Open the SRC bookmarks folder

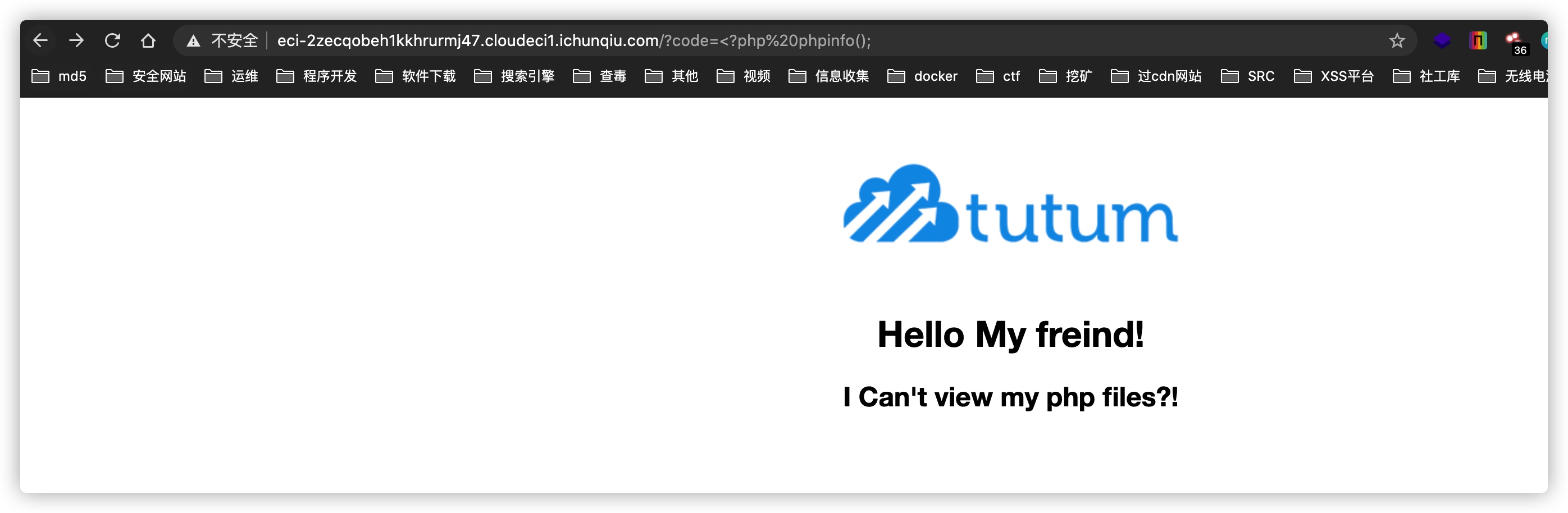[x=1247, y=76]
